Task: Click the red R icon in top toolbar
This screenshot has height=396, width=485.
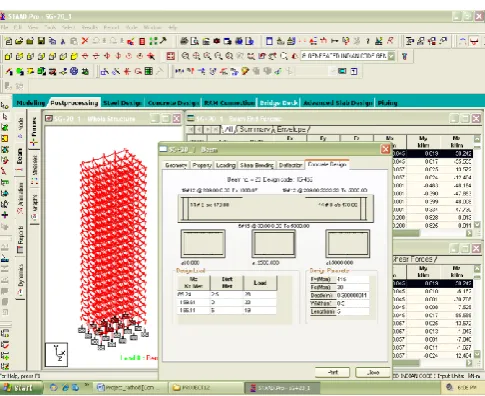Action: (x=390, y=41)
